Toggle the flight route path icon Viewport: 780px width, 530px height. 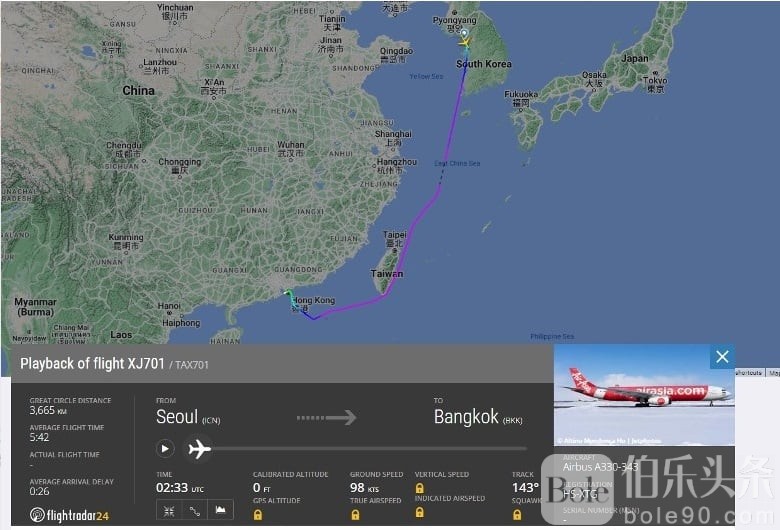point(195,511)
